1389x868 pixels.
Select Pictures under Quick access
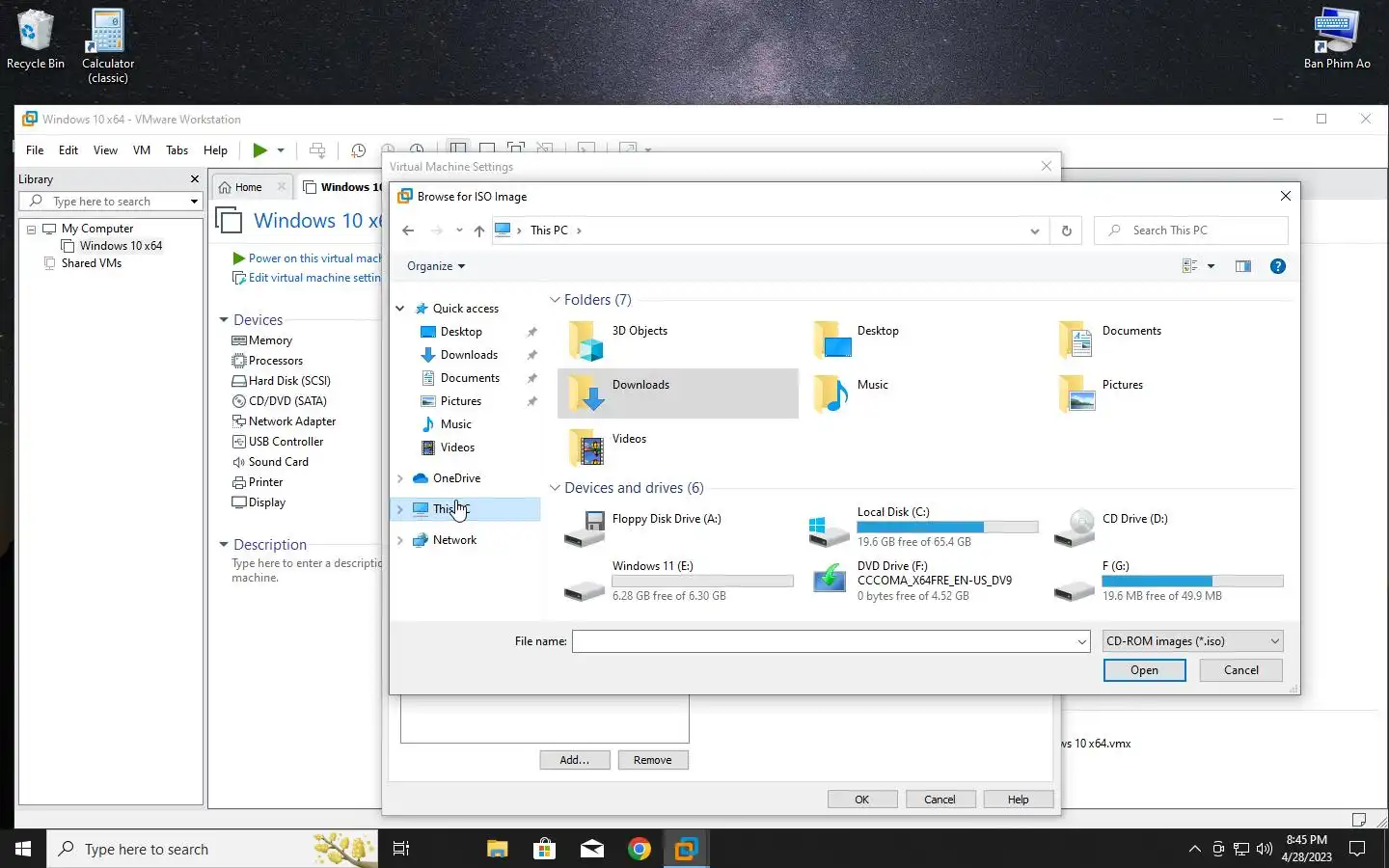(461, 401)
